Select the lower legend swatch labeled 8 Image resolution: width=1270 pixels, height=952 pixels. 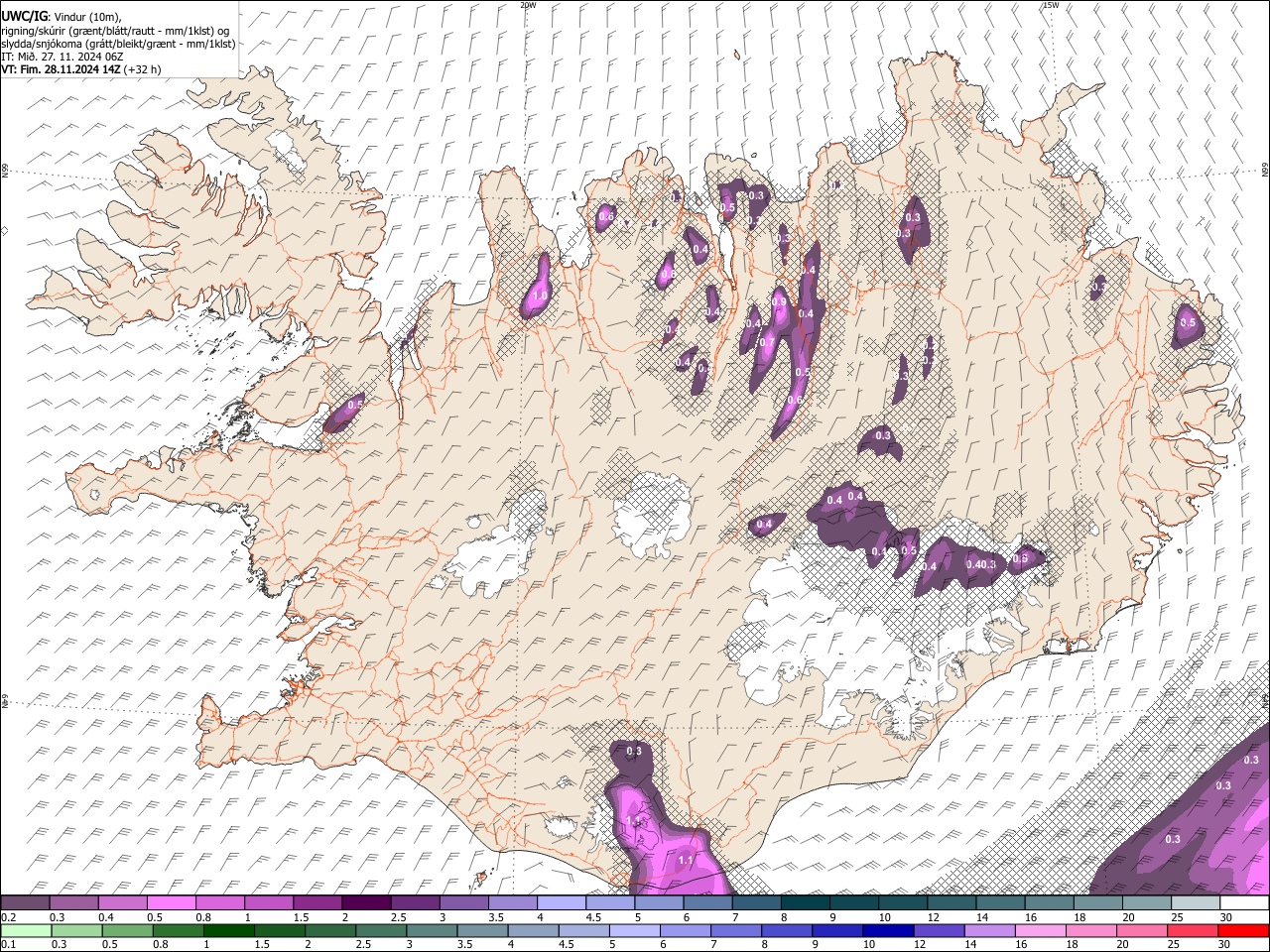(787, 931)
